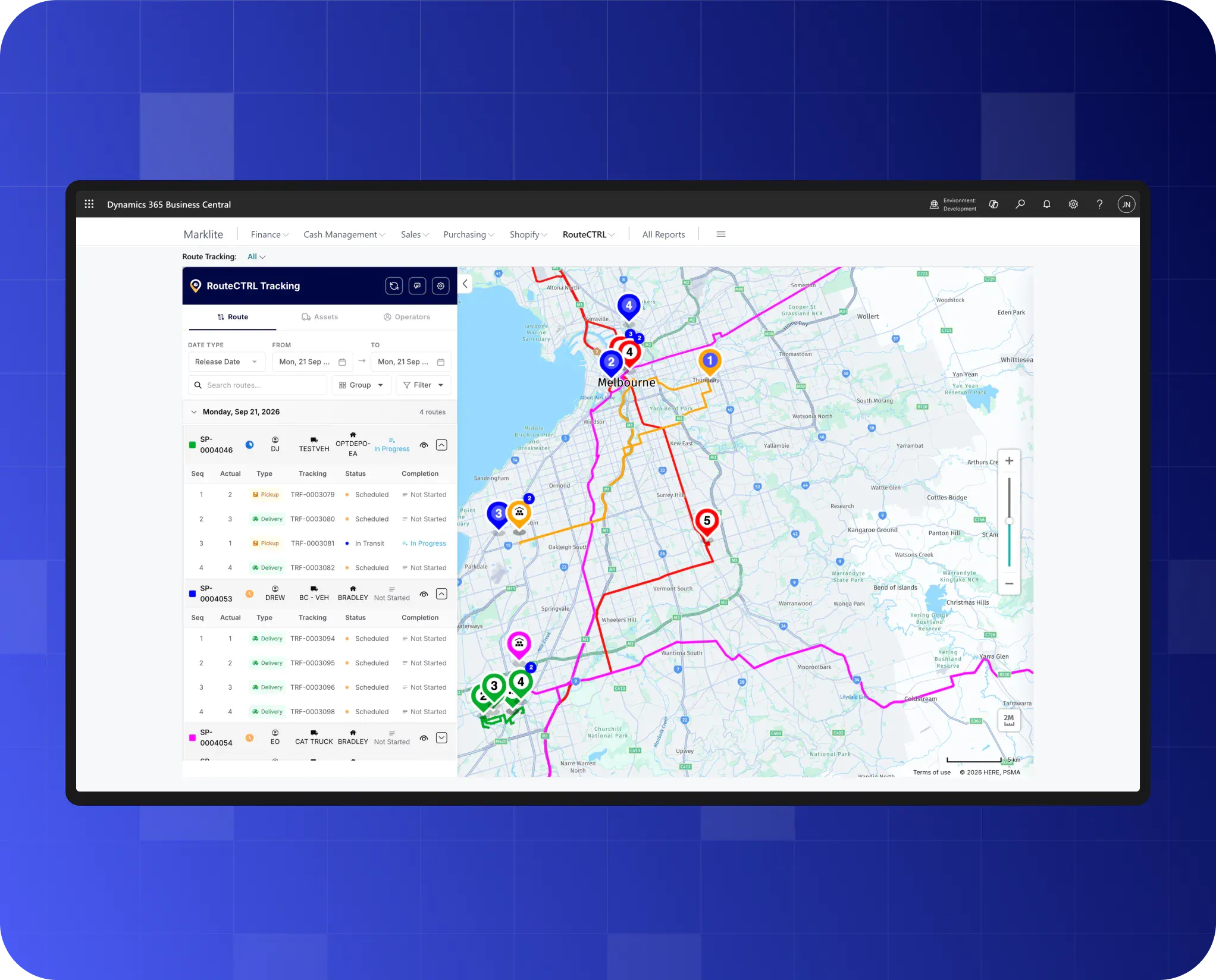Open the search magnifier in top bar
1216x980 pixels.
[x=1020, y=204]
